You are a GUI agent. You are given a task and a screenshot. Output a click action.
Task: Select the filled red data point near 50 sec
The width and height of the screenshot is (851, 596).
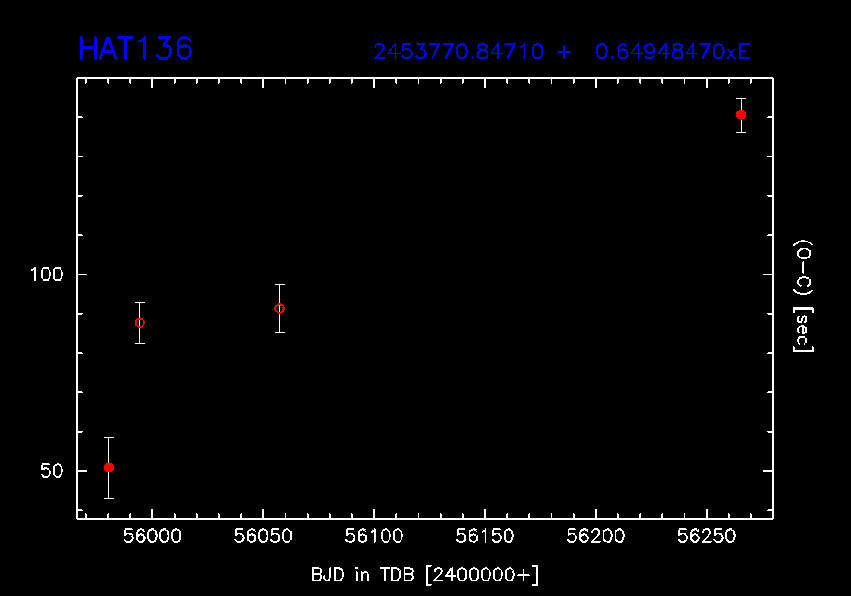click(x=109, y=467)
